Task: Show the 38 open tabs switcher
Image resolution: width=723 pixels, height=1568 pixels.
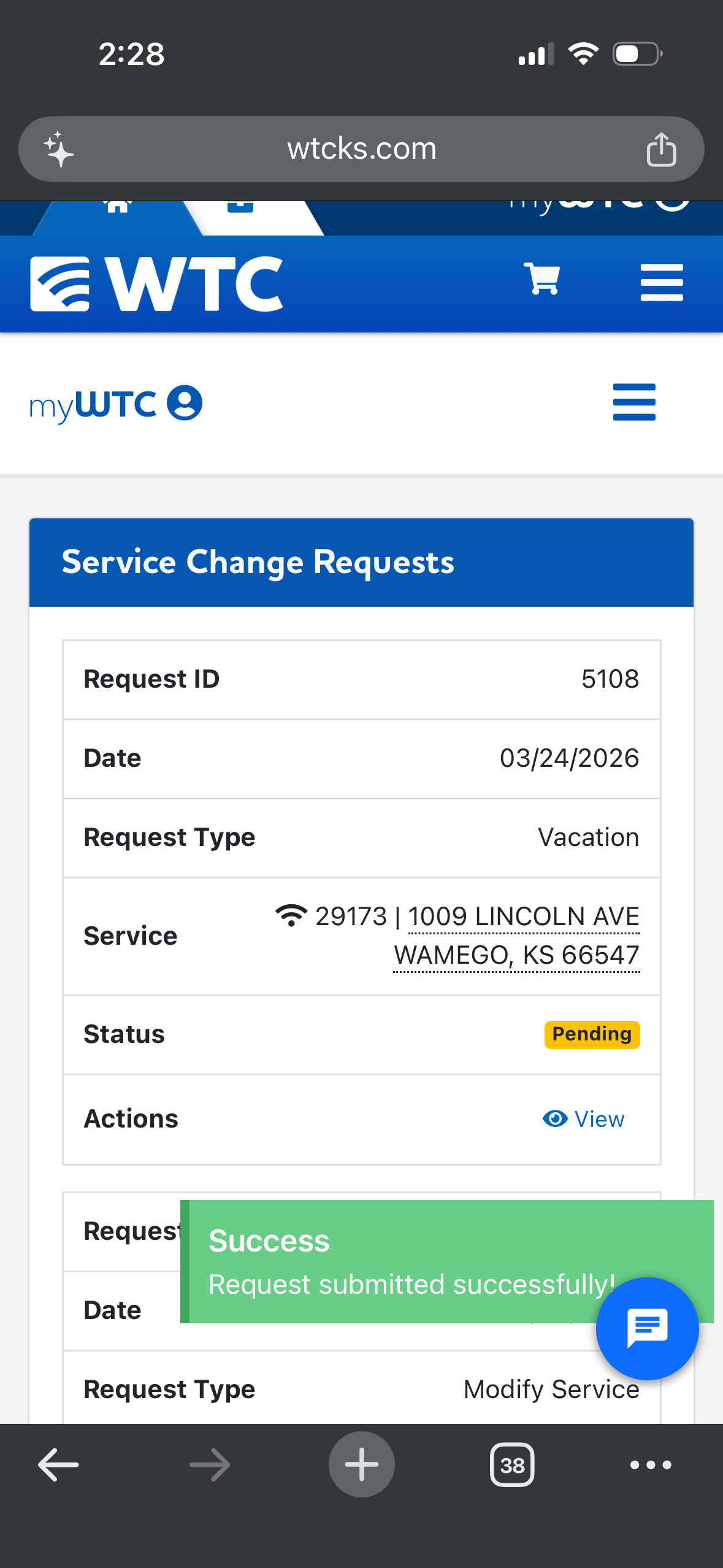Action: point(512,1465)
